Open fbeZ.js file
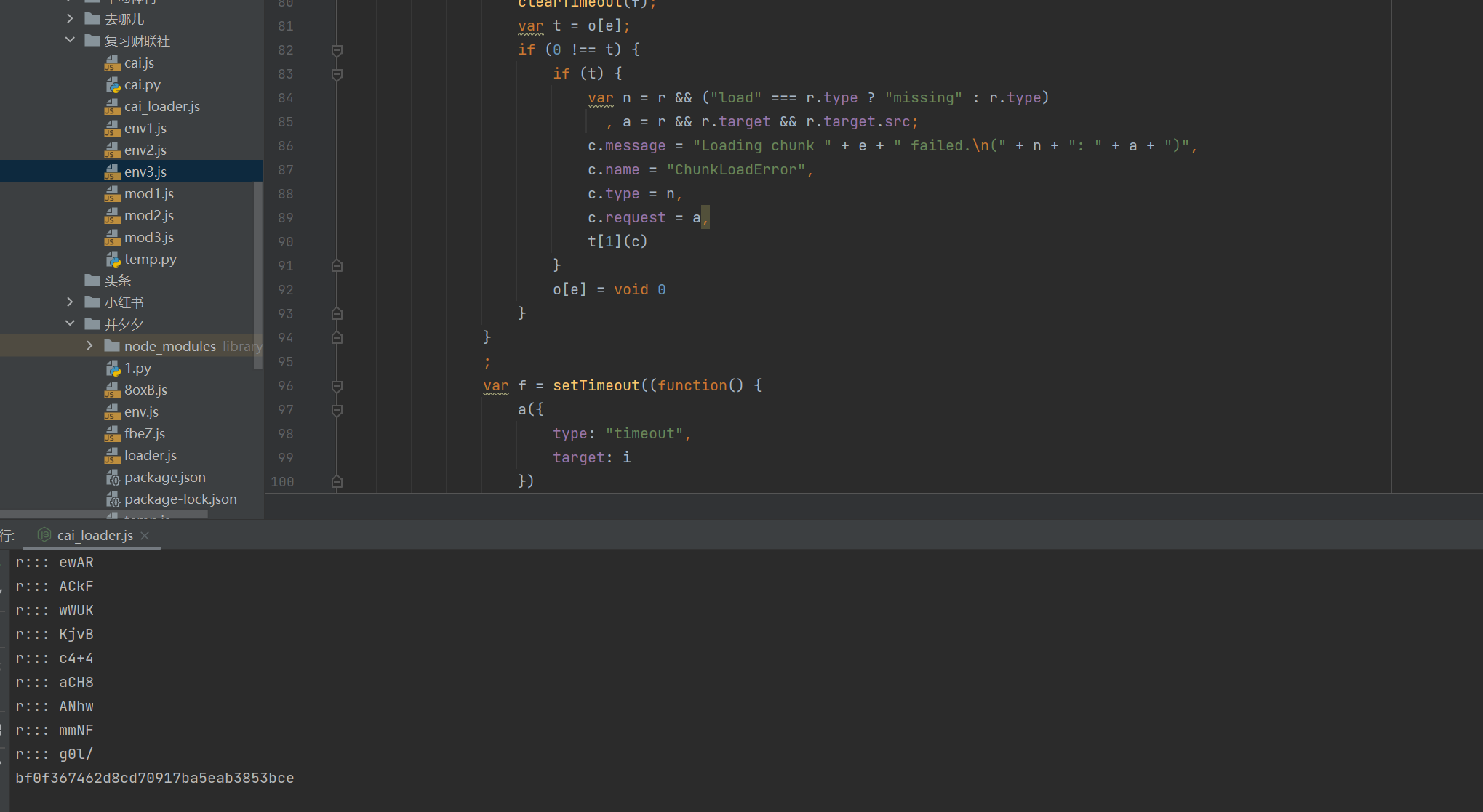The image size is (1483, 812). [145, 434]
